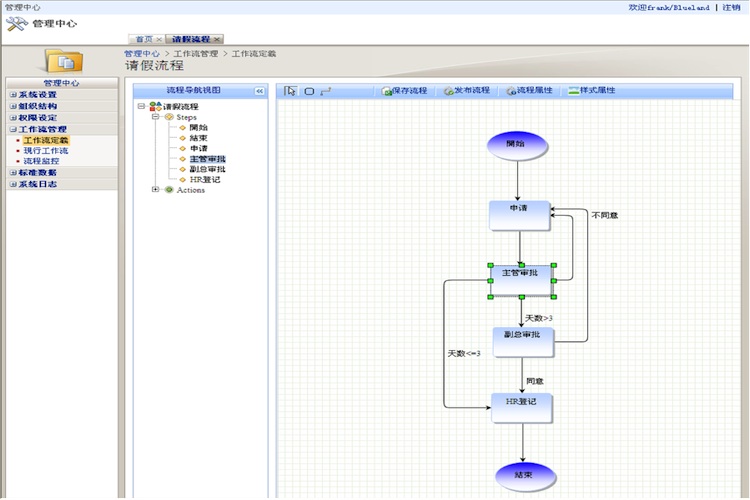Open 流程监控 in the sidebar
Screen dimensions: 750x500
tap(41, 161)
